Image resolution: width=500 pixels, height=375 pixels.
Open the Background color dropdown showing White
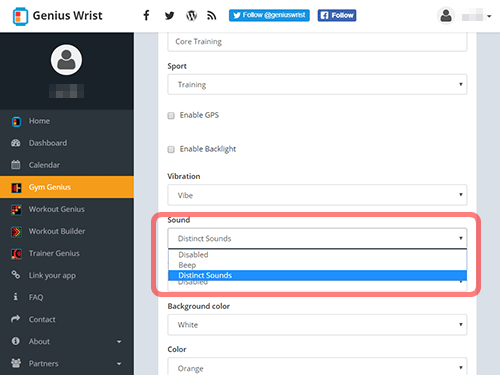coord(317,325)
